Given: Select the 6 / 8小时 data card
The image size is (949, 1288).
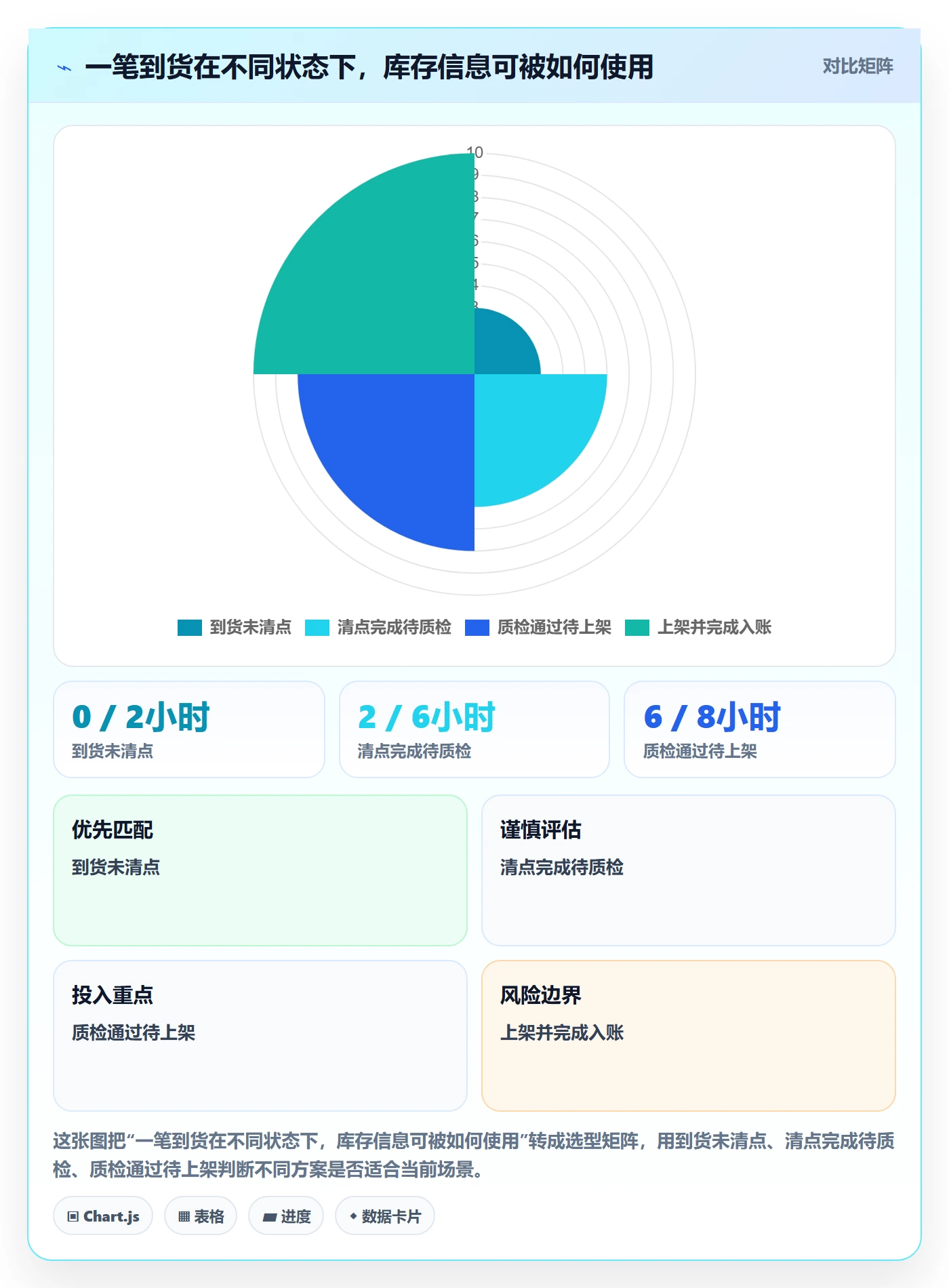Looking at the screenshot, I should [760, 729].
